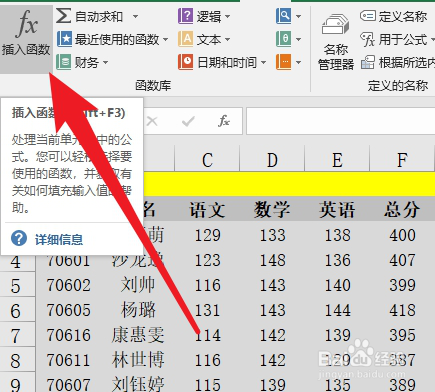Expand the 逻辑 dropdown arrow
The image size is (435, 392).
[227, 16]
